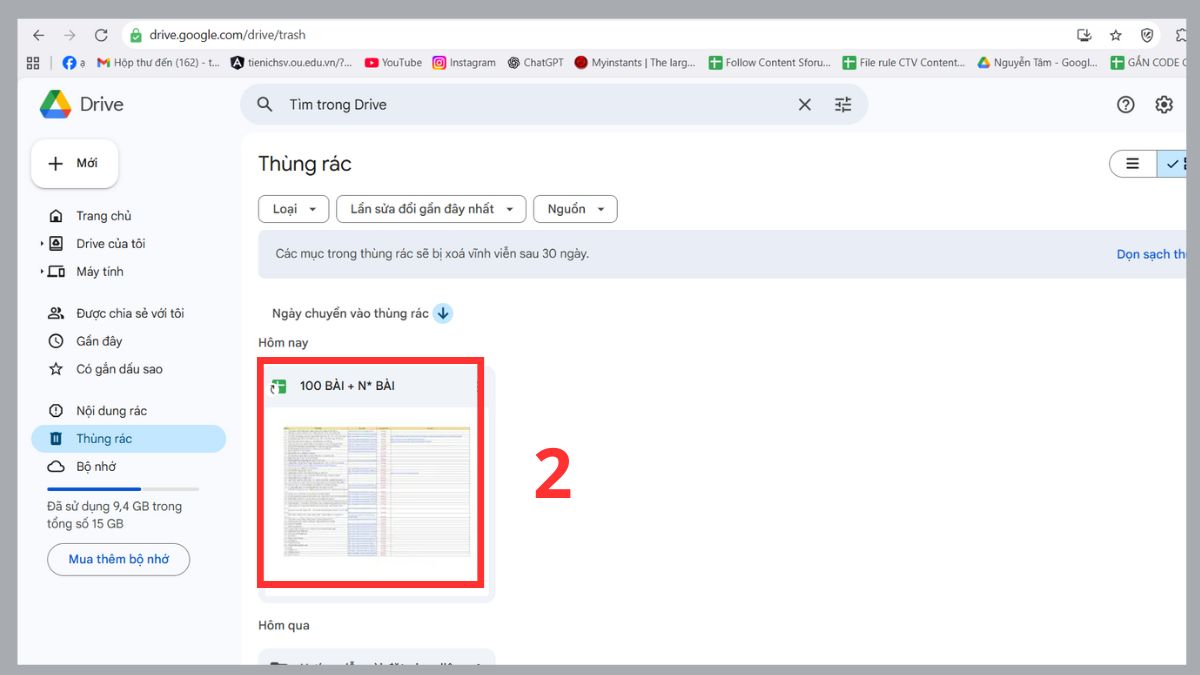Expand the 'Drive của tôi' tree arrow
Viewport: 1200px width, 675px height.
[42, 244]
